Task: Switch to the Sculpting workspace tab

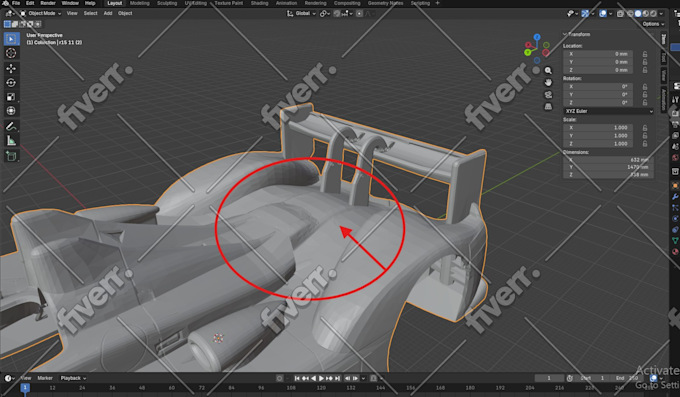Action: coord(167,3)
